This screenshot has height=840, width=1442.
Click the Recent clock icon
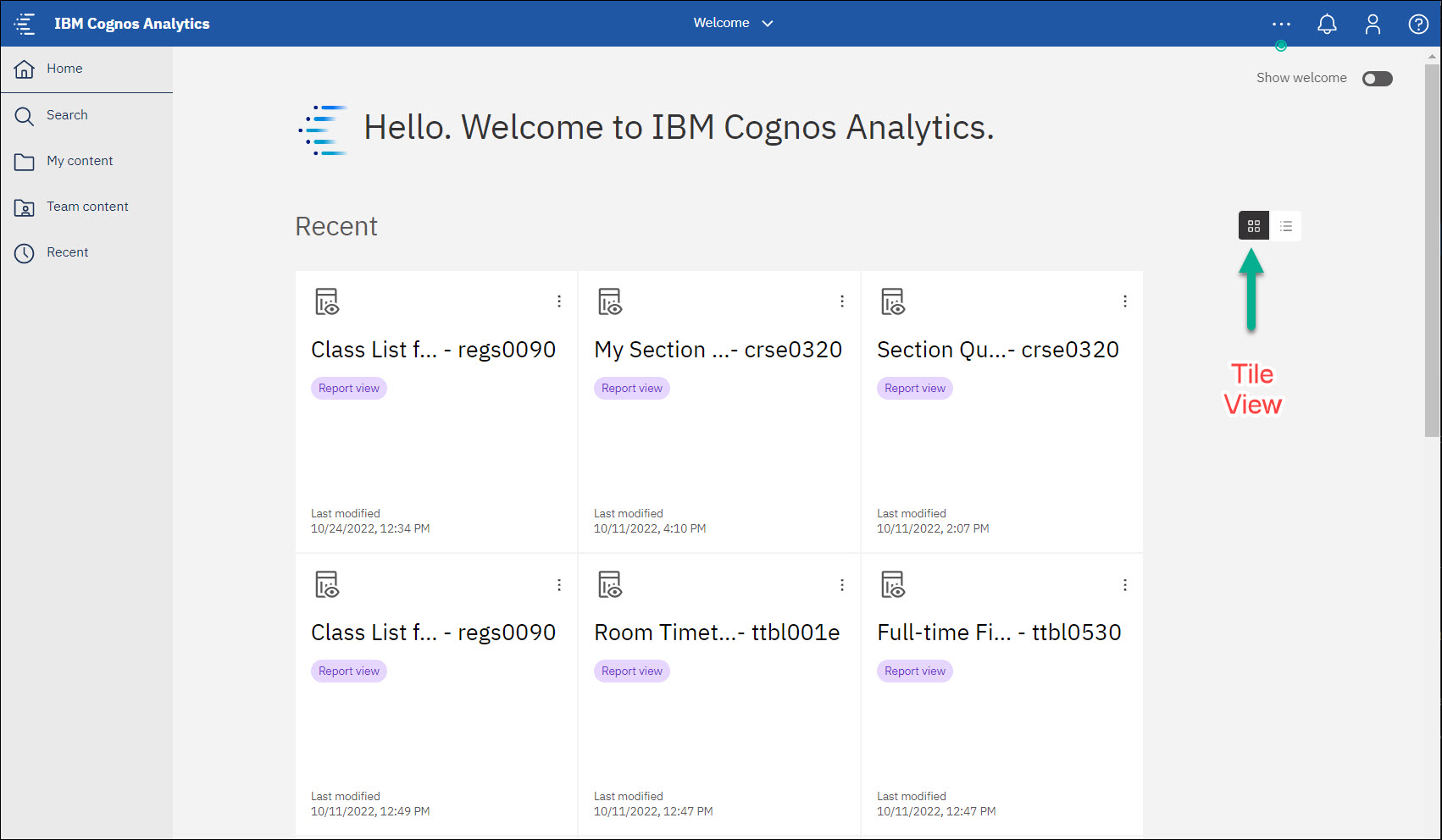click(x=25, y=252)
